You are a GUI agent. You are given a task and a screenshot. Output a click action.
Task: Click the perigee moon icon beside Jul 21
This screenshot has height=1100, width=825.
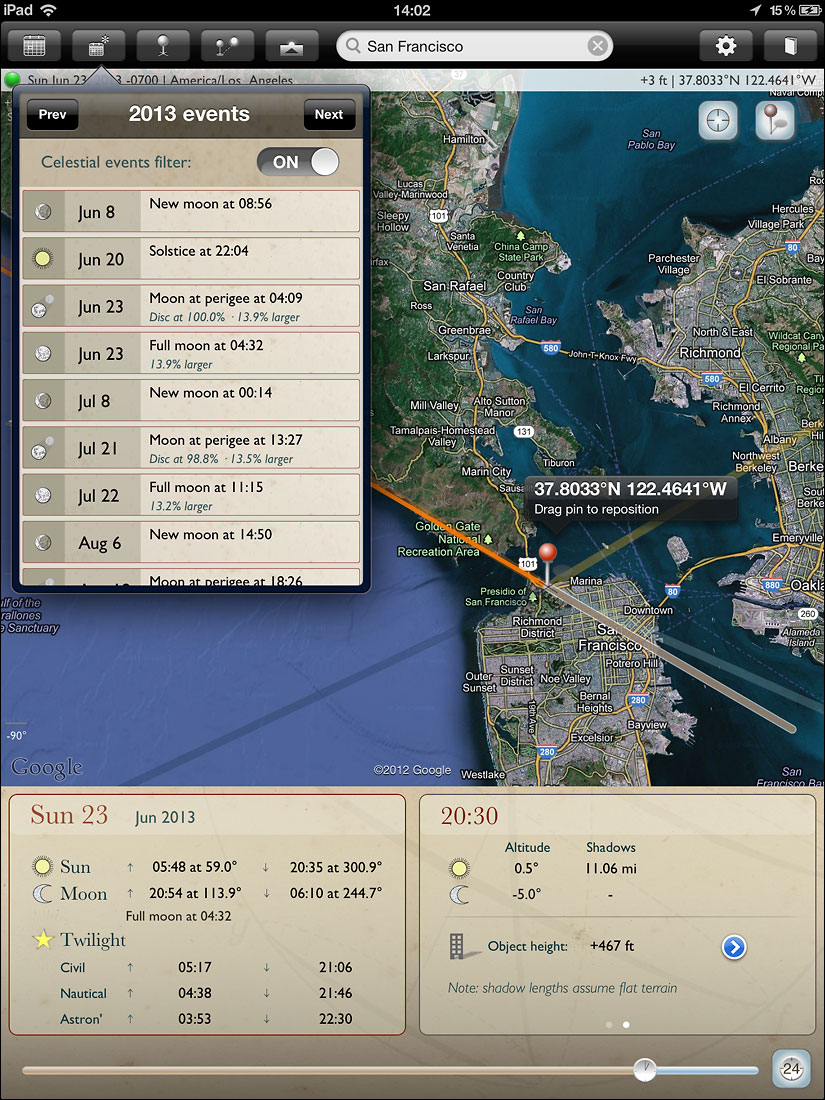tap(42, 448)
